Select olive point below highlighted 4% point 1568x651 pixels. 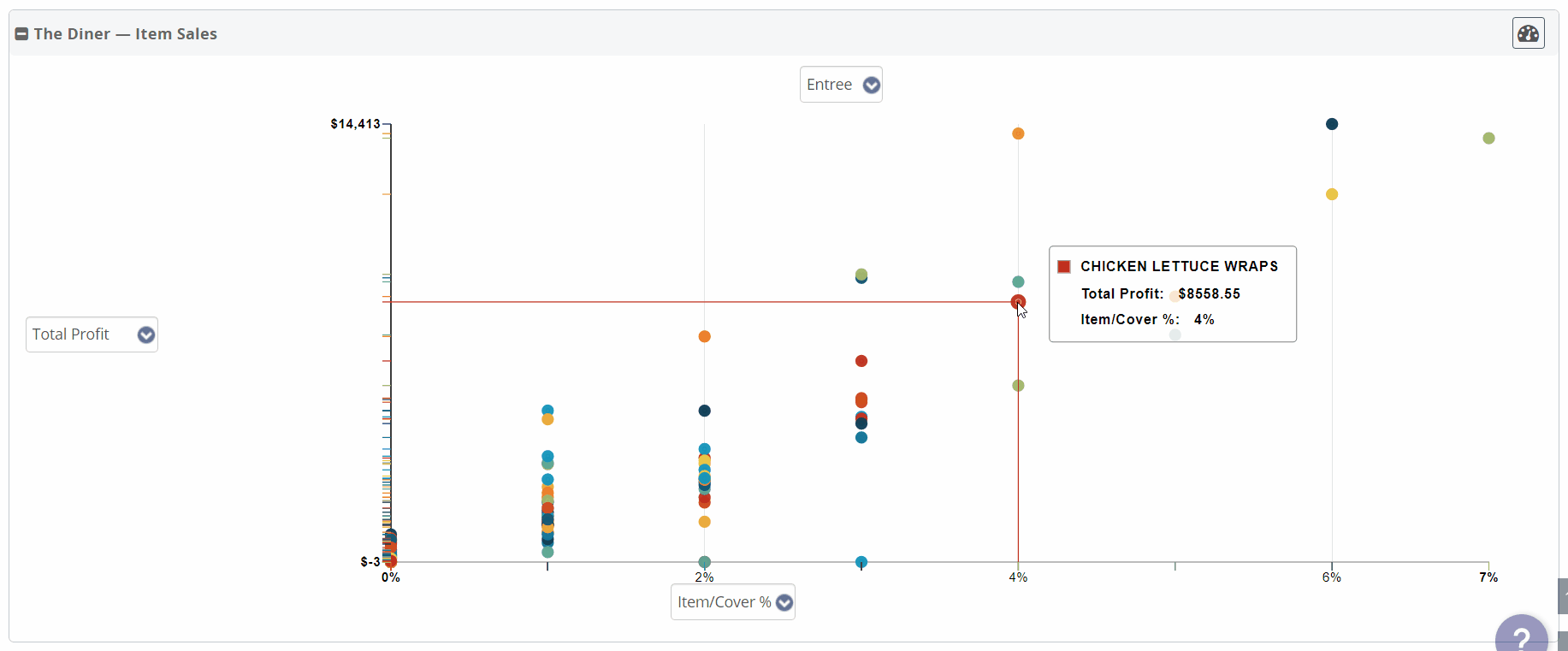tap(1018, 386)
